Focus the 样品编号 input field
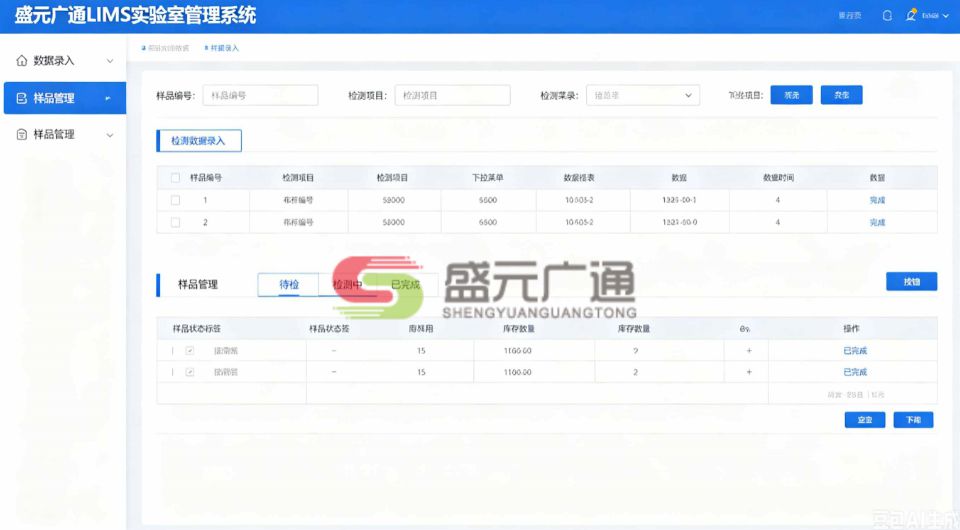This screenshot has width=960, height=530. point(260,95)
